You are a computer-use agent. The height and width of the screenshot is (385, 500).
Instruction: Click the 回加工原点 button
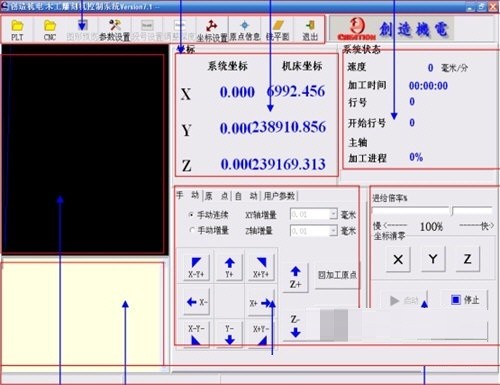pyautogui.click(x=337, y=275)
